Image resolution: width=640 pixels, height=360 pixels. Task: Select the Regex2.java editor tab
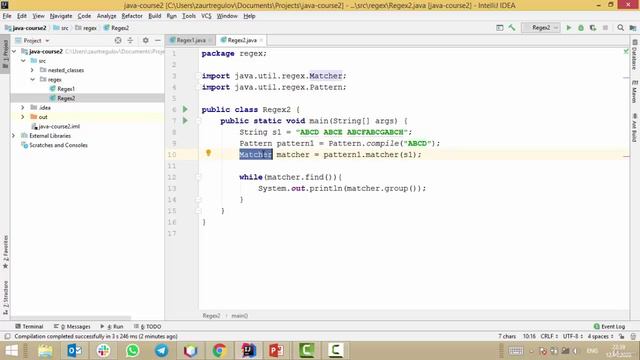pyautogui.click(x=241, y=40)
